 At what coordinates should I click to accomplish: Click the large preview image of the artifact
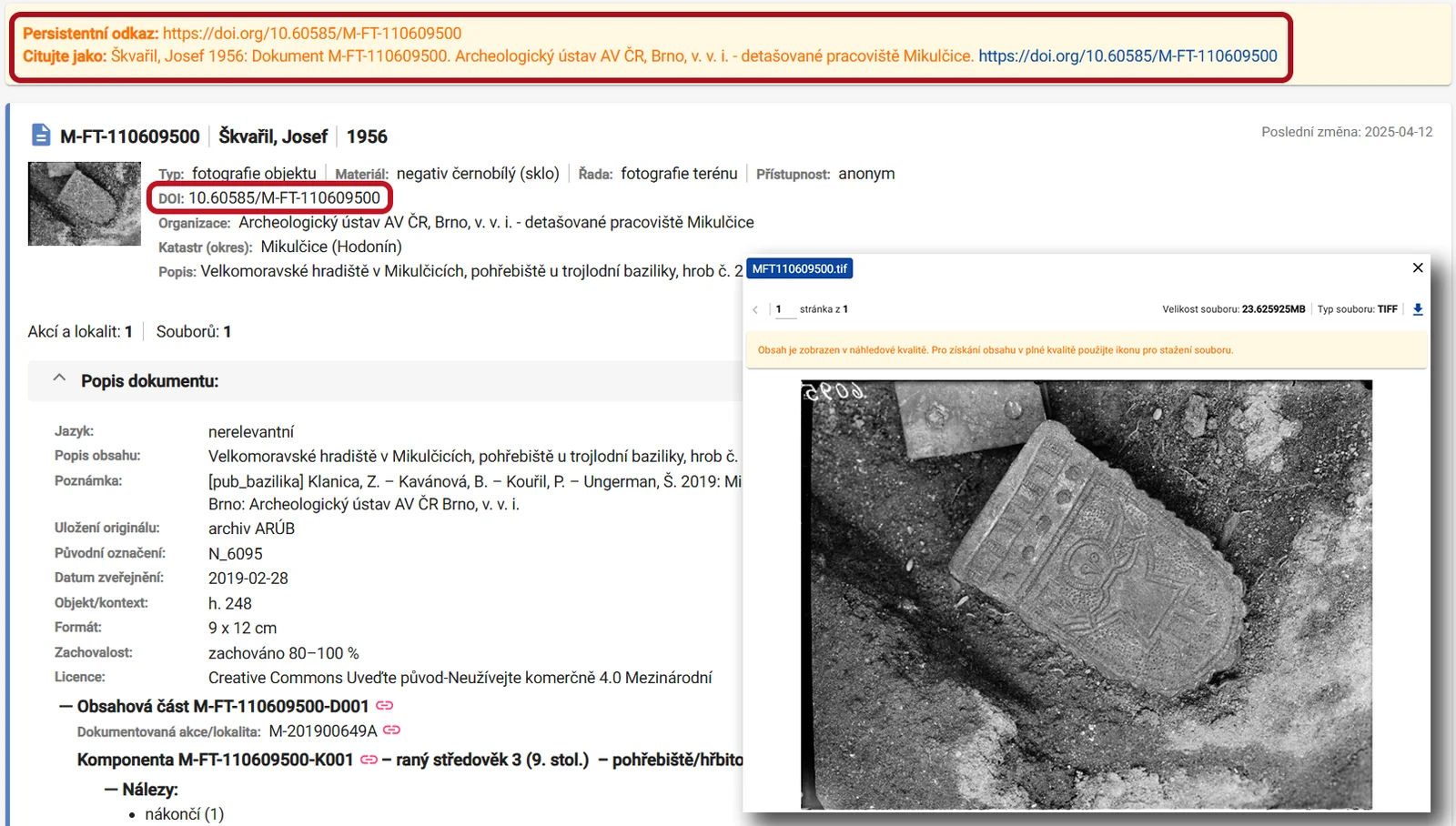click(x=1086, y=594)
